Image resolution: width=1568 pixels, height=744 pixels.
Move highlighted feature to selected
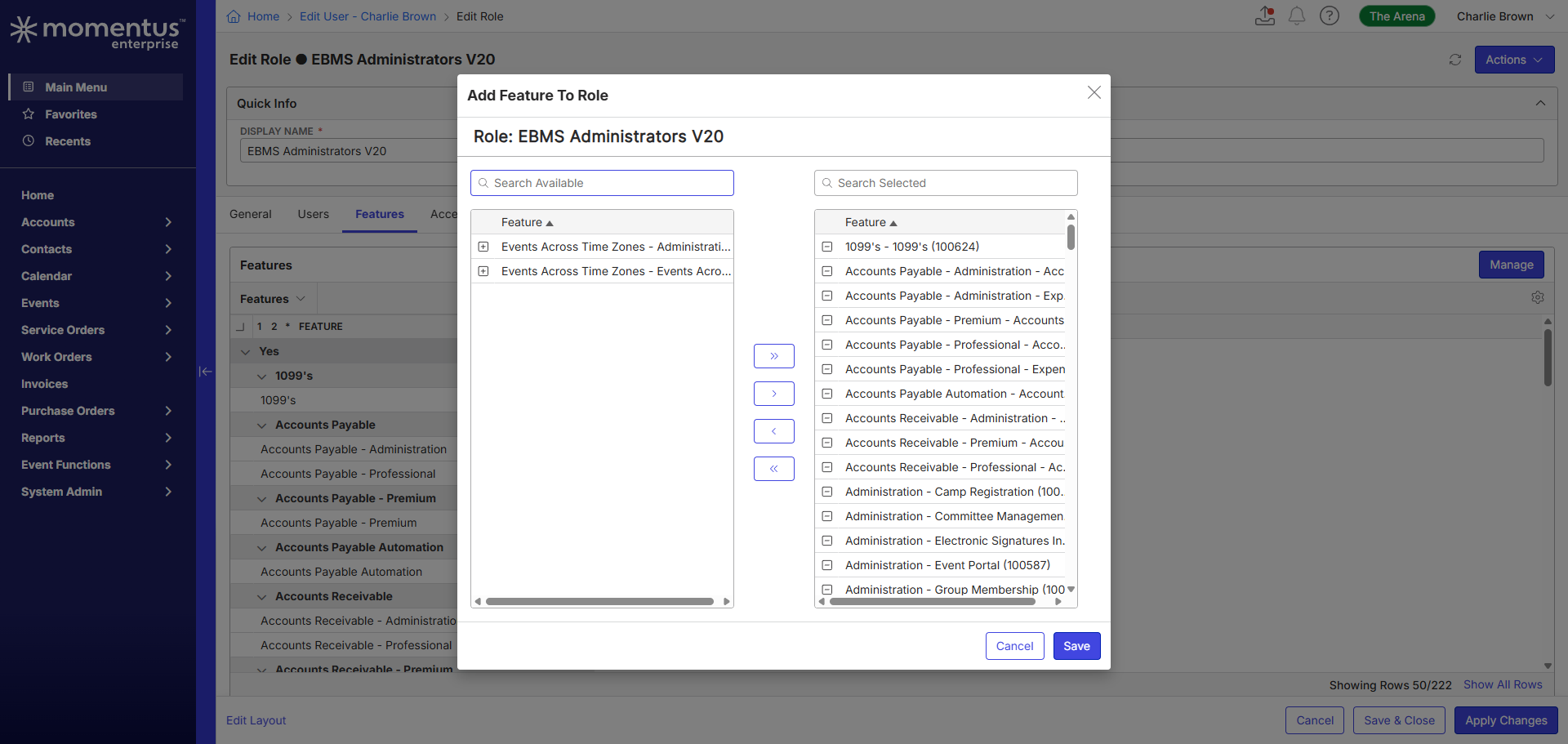click(774, 394)
